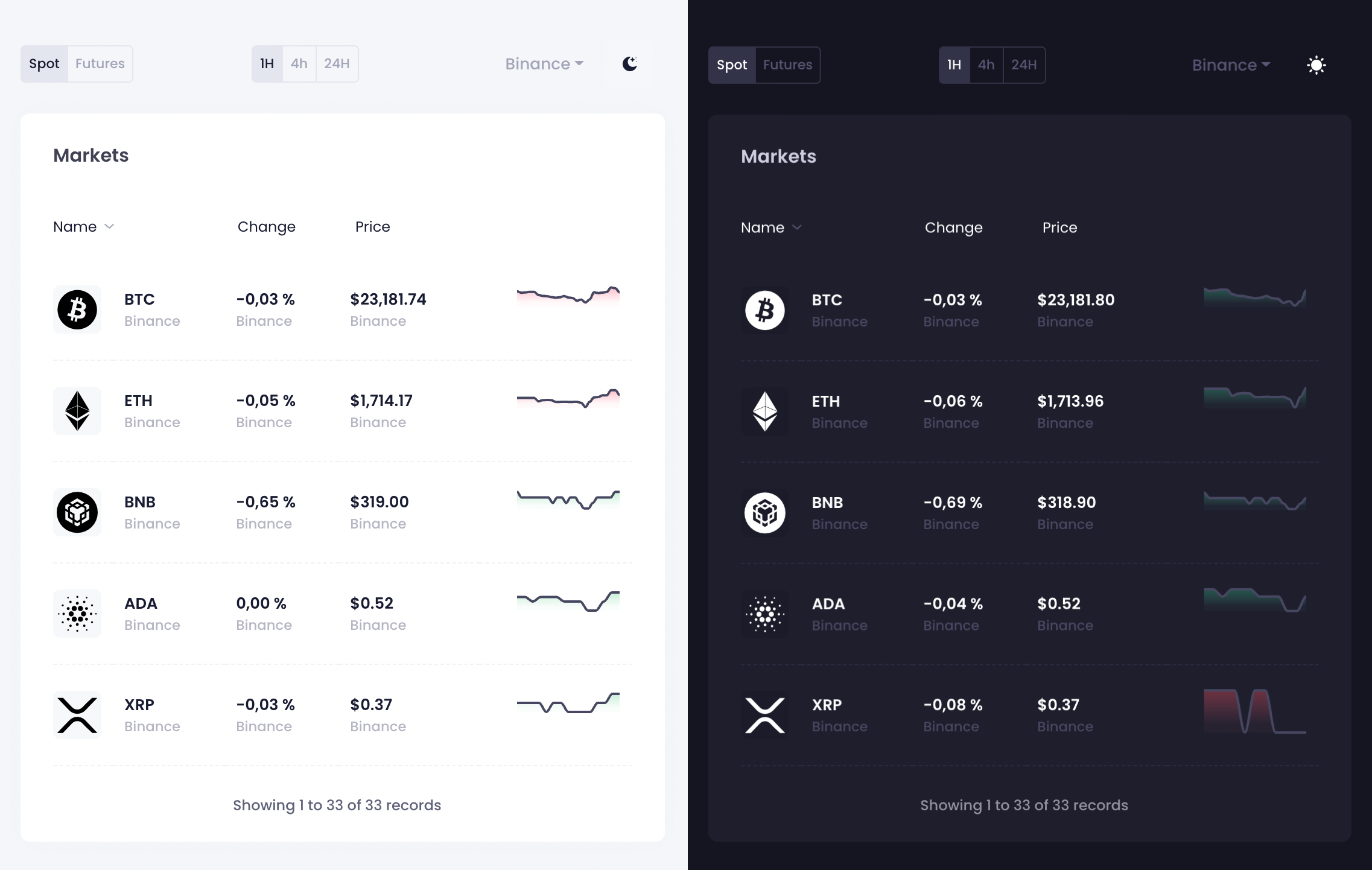The width and height of the screenshot is (1372, 870).
Task: Open XRP sparkline chart in light panel
Action: pos(568,703)
